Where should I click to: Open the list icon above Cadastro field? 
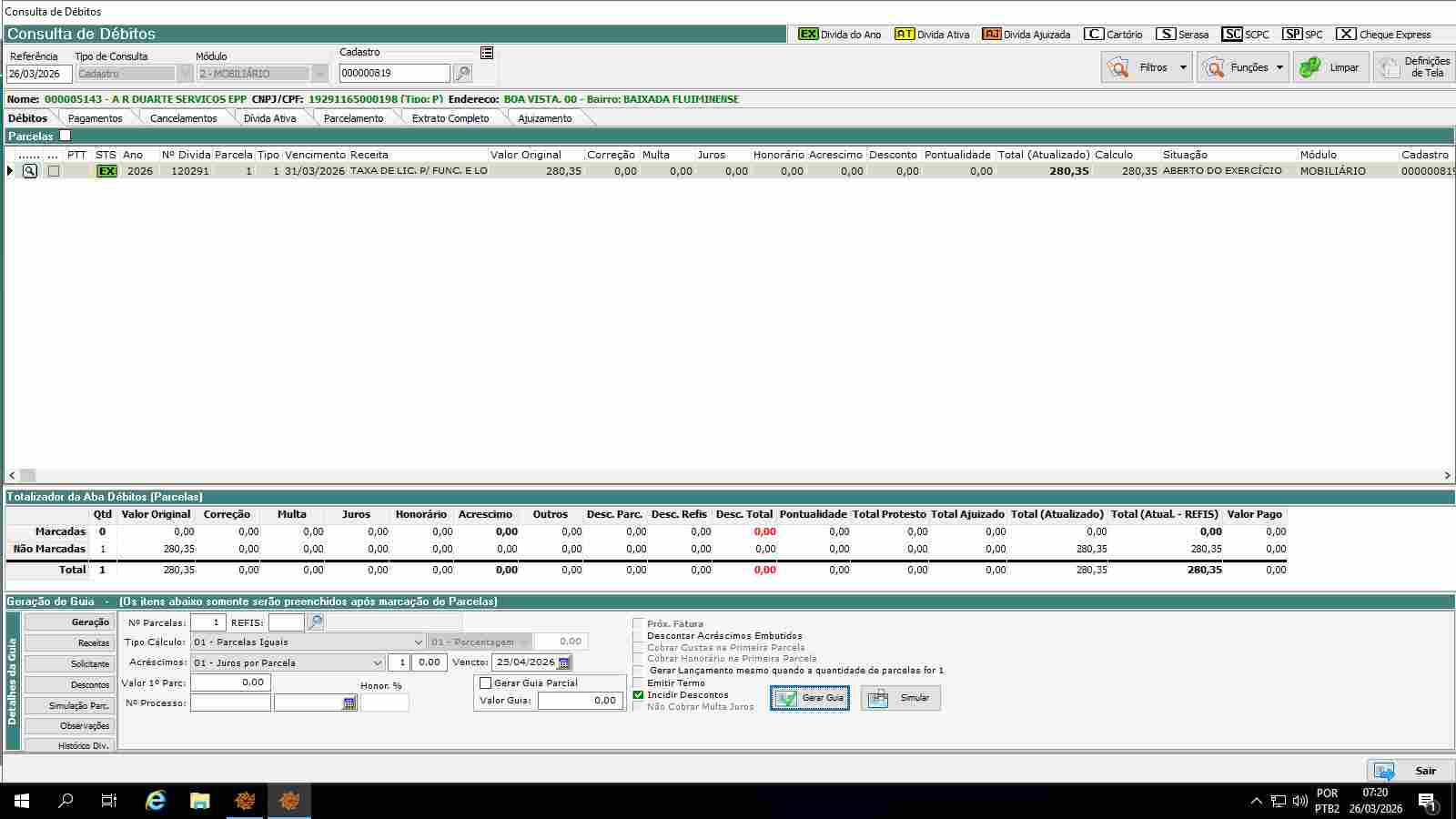tap(487, 53)
